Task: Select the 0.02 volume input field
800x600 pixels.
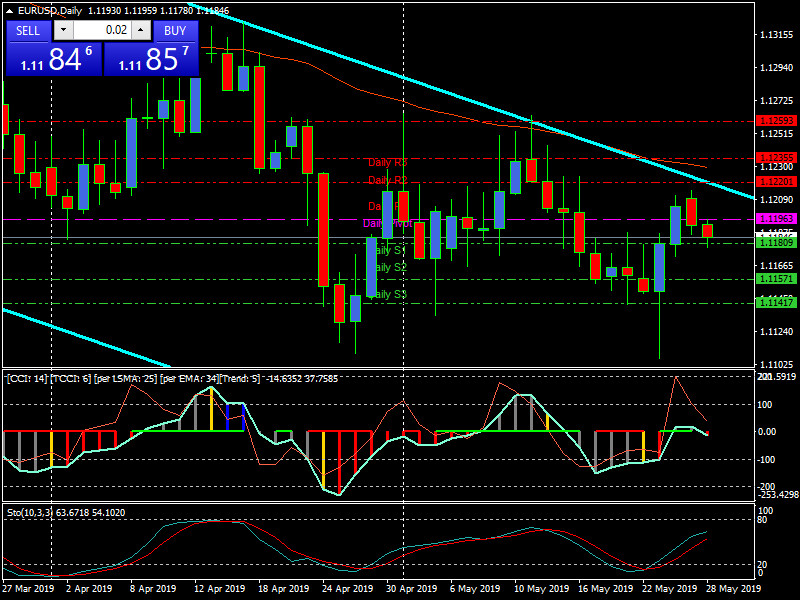Action: pyautogui.click(x=105, y=30)
